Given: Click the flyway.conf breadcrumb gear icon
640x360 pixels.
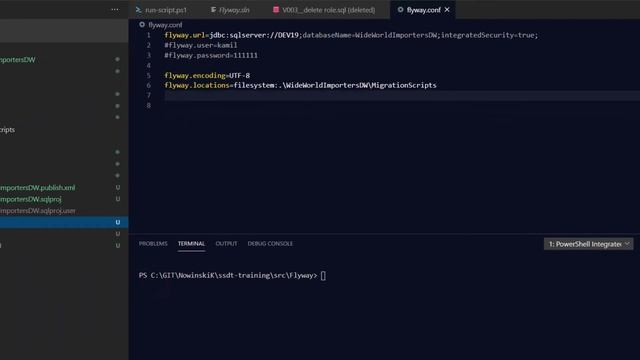Looking at the screenshot, I should tap(142, 25).
